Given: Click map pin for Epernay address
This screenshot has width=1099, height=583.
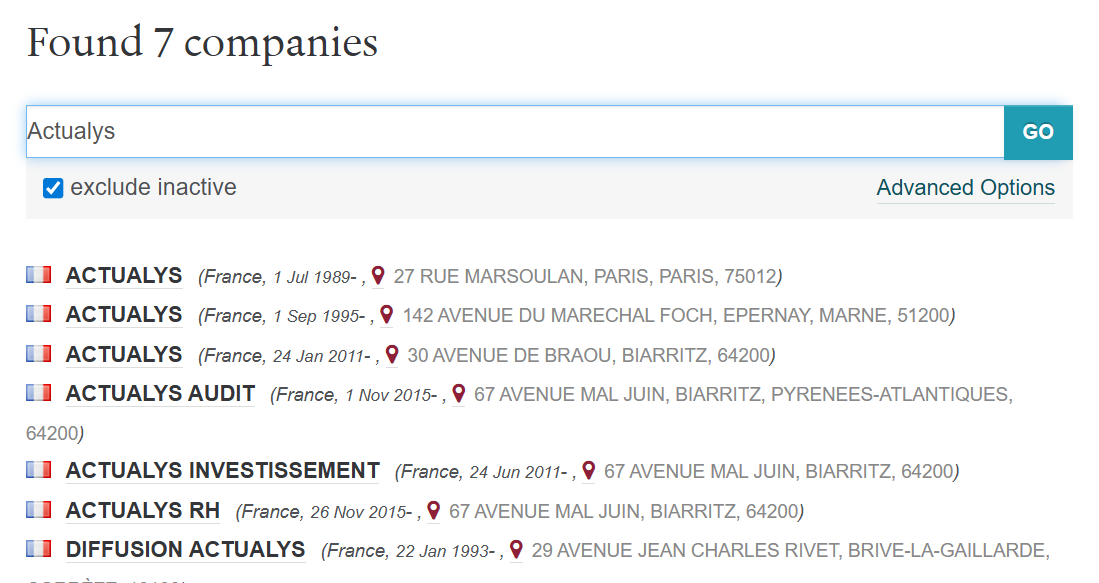Looking at the screenshot, I should pyautogui.click(x=387, y=315).
